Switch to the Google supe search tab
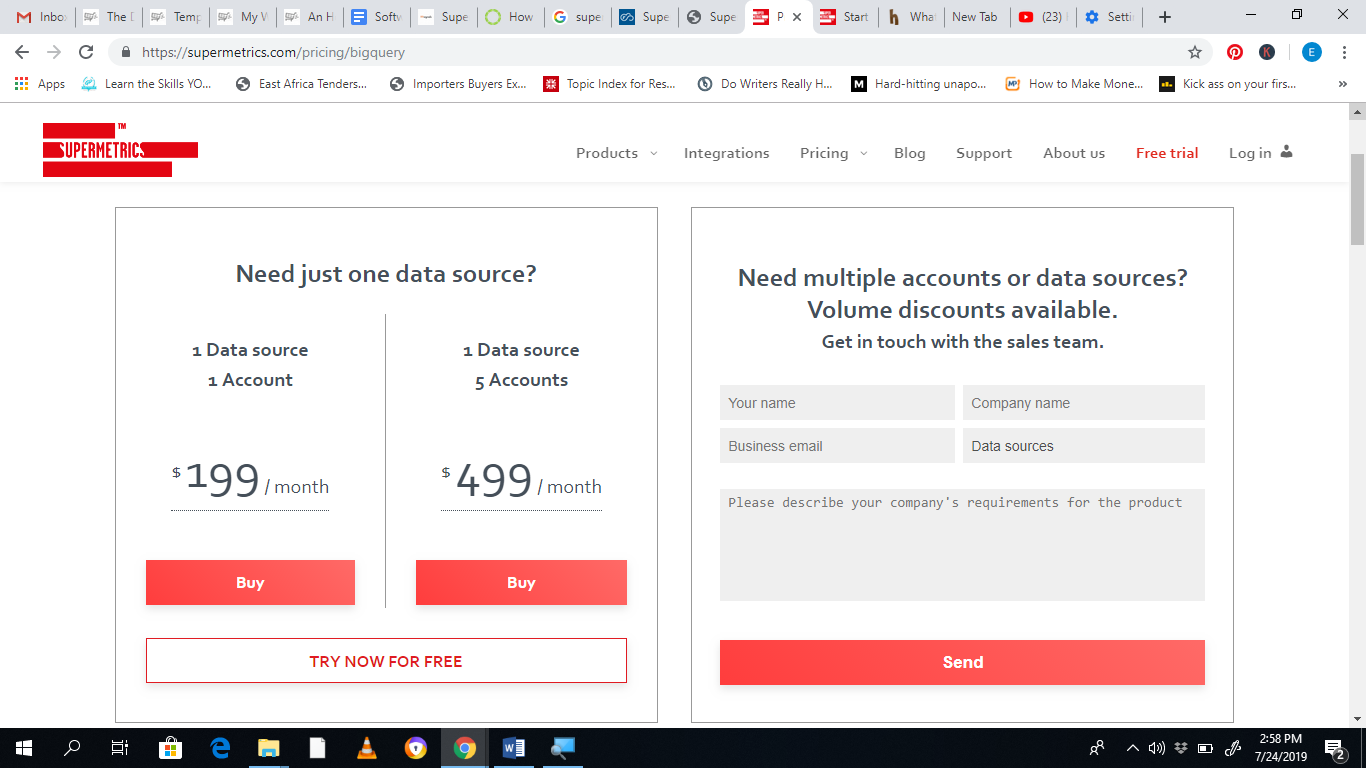This screenshot has height=768, width=1366. pos(577,17)
